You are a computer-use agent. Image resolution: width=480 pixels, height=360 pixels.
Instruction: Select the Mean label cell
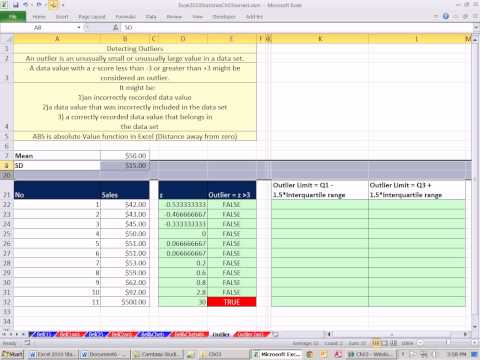click(57, 156)
